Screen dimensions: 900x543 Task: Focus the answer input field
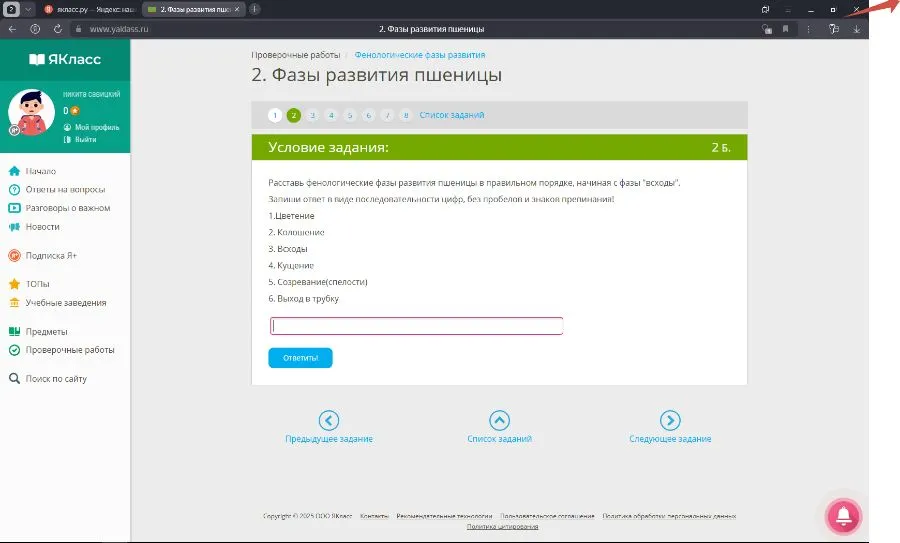pyautogui.click(x=416, y=326)
